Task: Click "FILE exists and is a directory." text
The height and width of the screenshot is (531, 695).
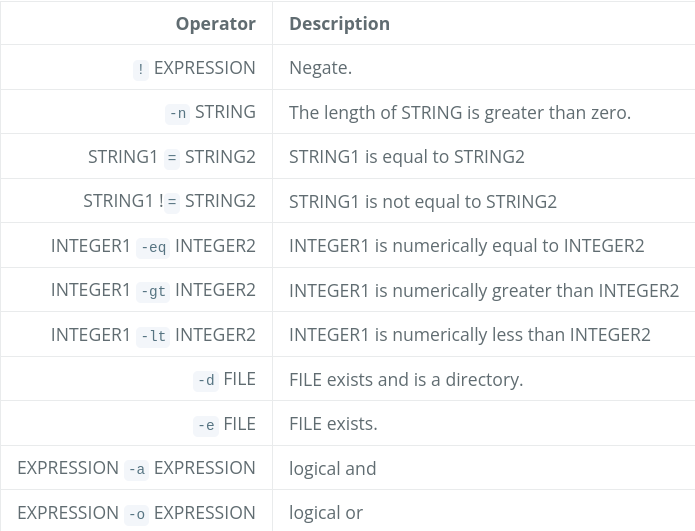Action: (x=406, y=380)
